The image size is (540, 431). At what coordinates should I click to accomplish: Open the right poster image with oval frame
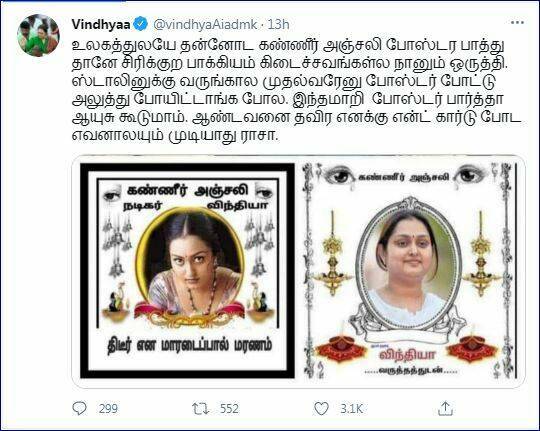[x=410, y=271]
